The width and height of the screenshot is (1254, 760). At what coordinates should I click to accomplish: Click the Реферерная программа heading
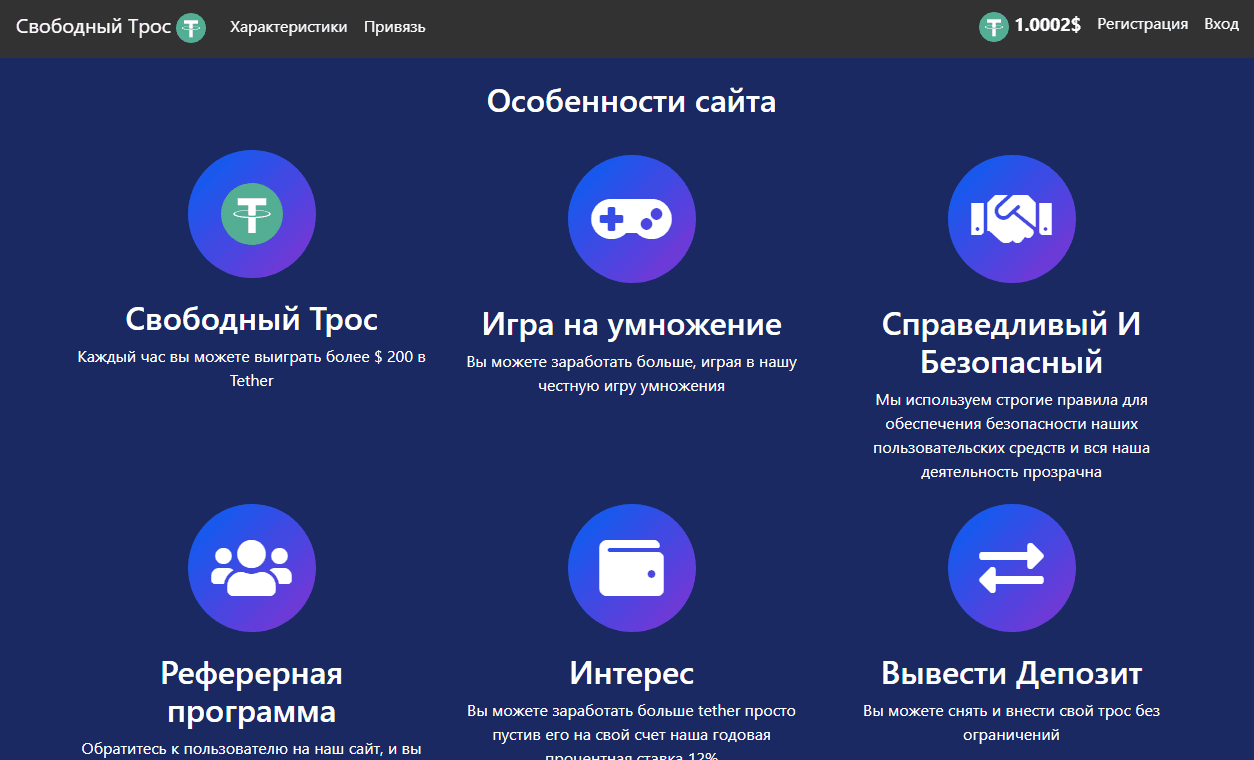point(252,692)
